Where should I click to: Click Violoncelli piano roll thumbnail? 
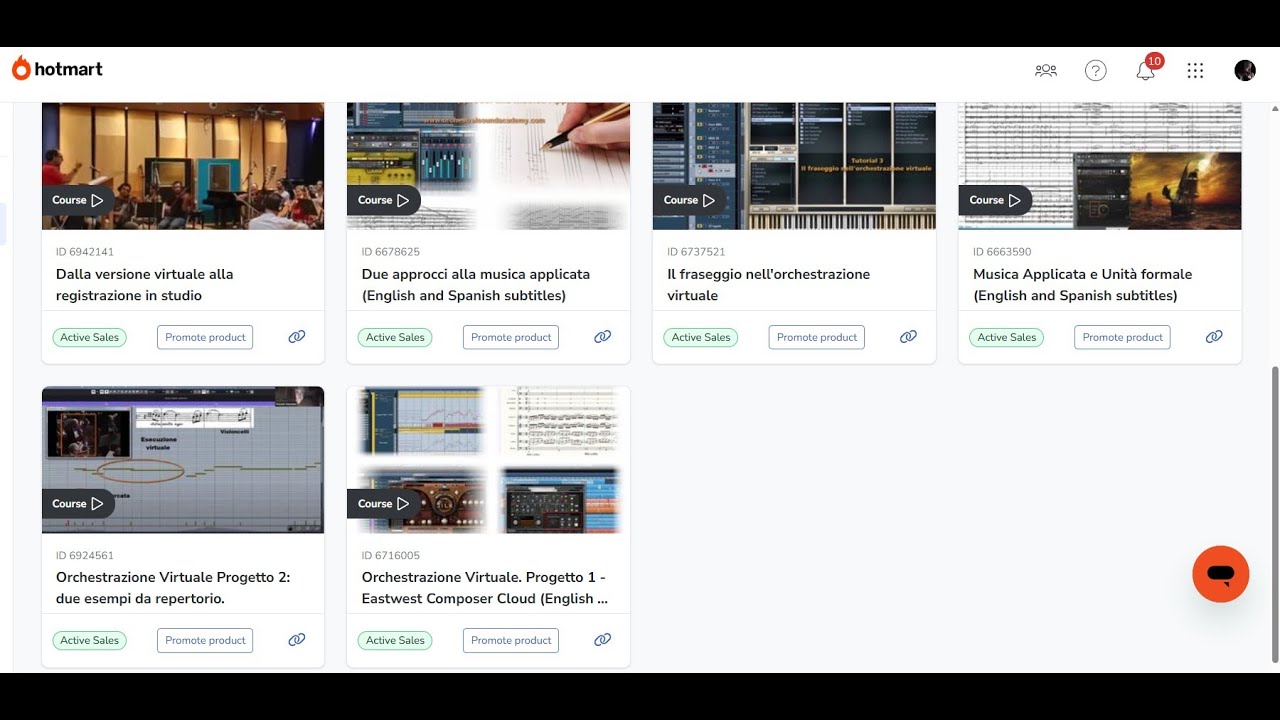point(183,460)
